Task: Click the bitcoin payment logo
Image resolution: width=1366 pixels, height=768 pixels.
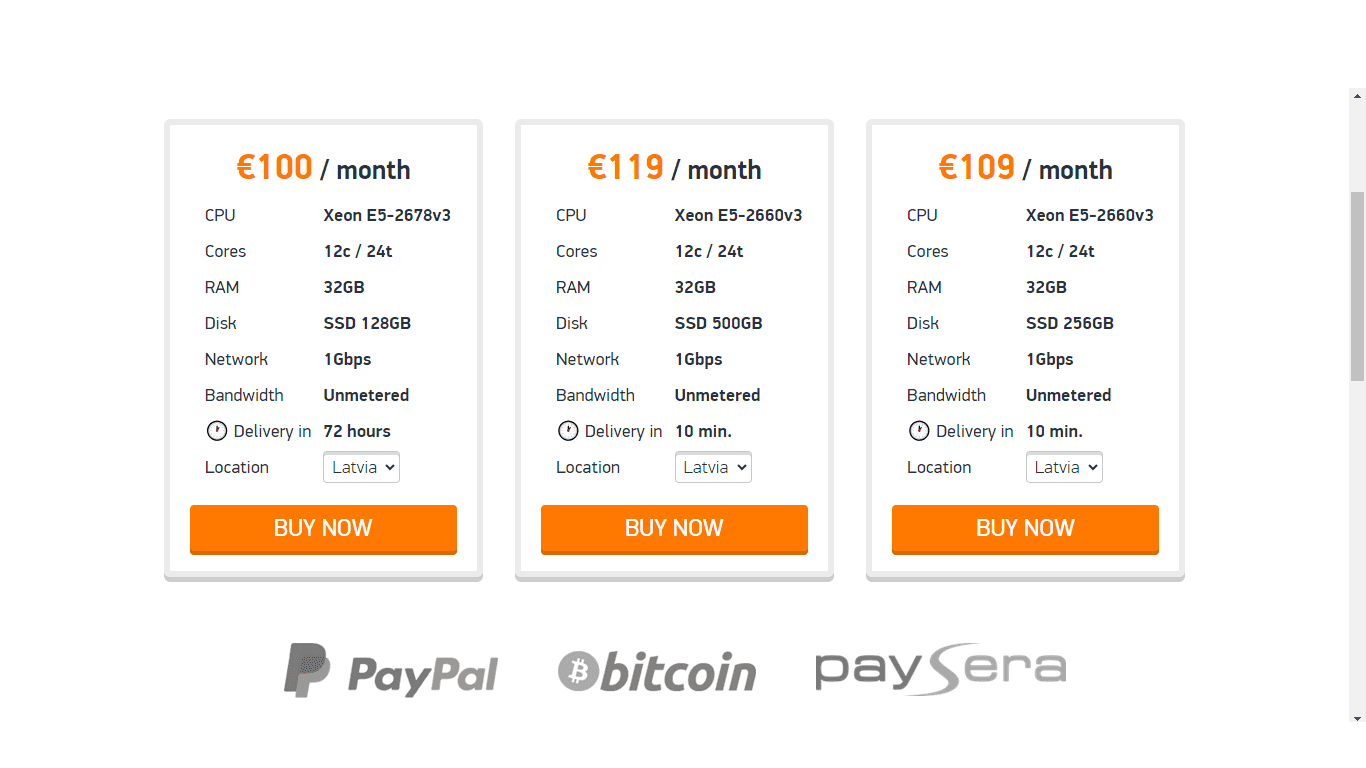Action: pyautogui.click(x=657, y=671)
